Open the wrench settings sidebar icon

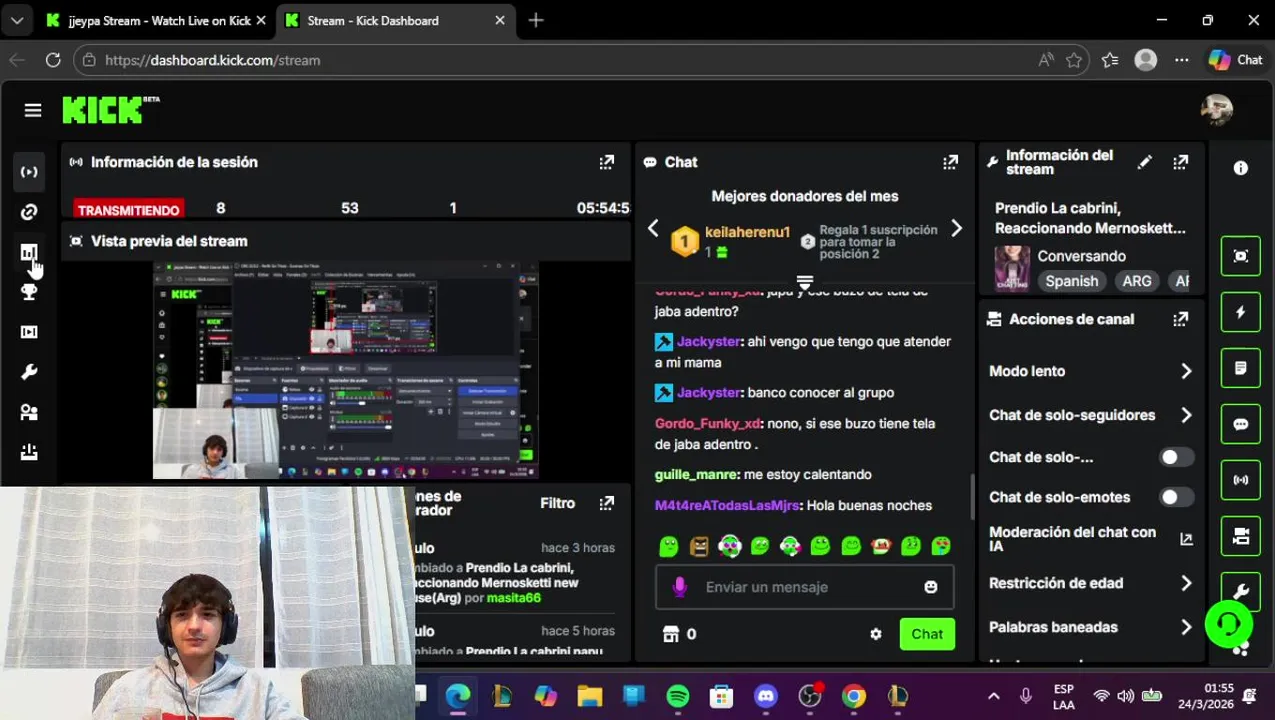click(29, 372)
